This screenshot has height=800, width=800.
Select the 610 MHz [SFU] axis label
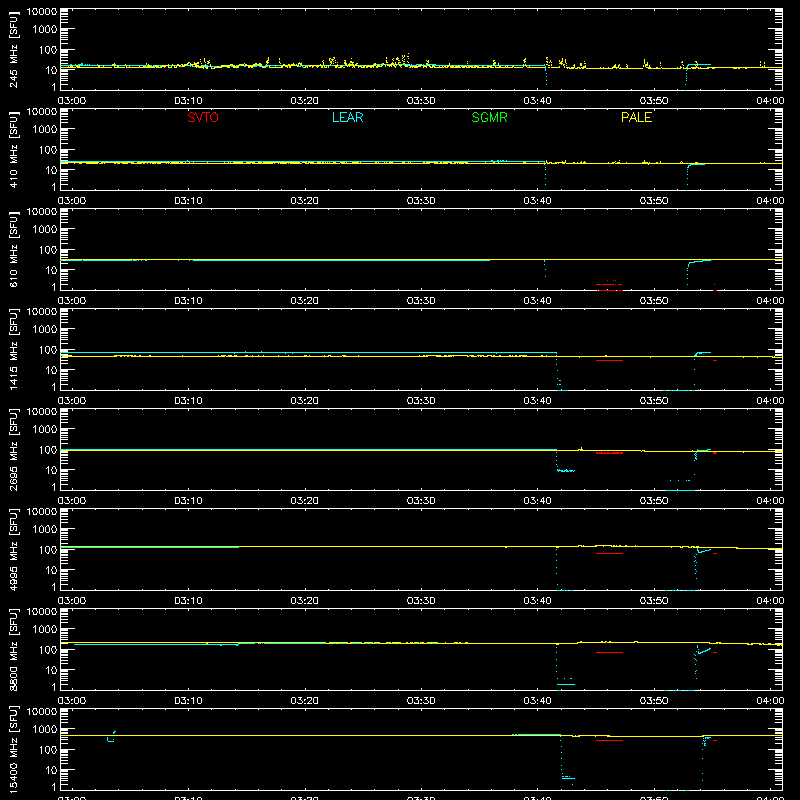click(x=14, y=251)
